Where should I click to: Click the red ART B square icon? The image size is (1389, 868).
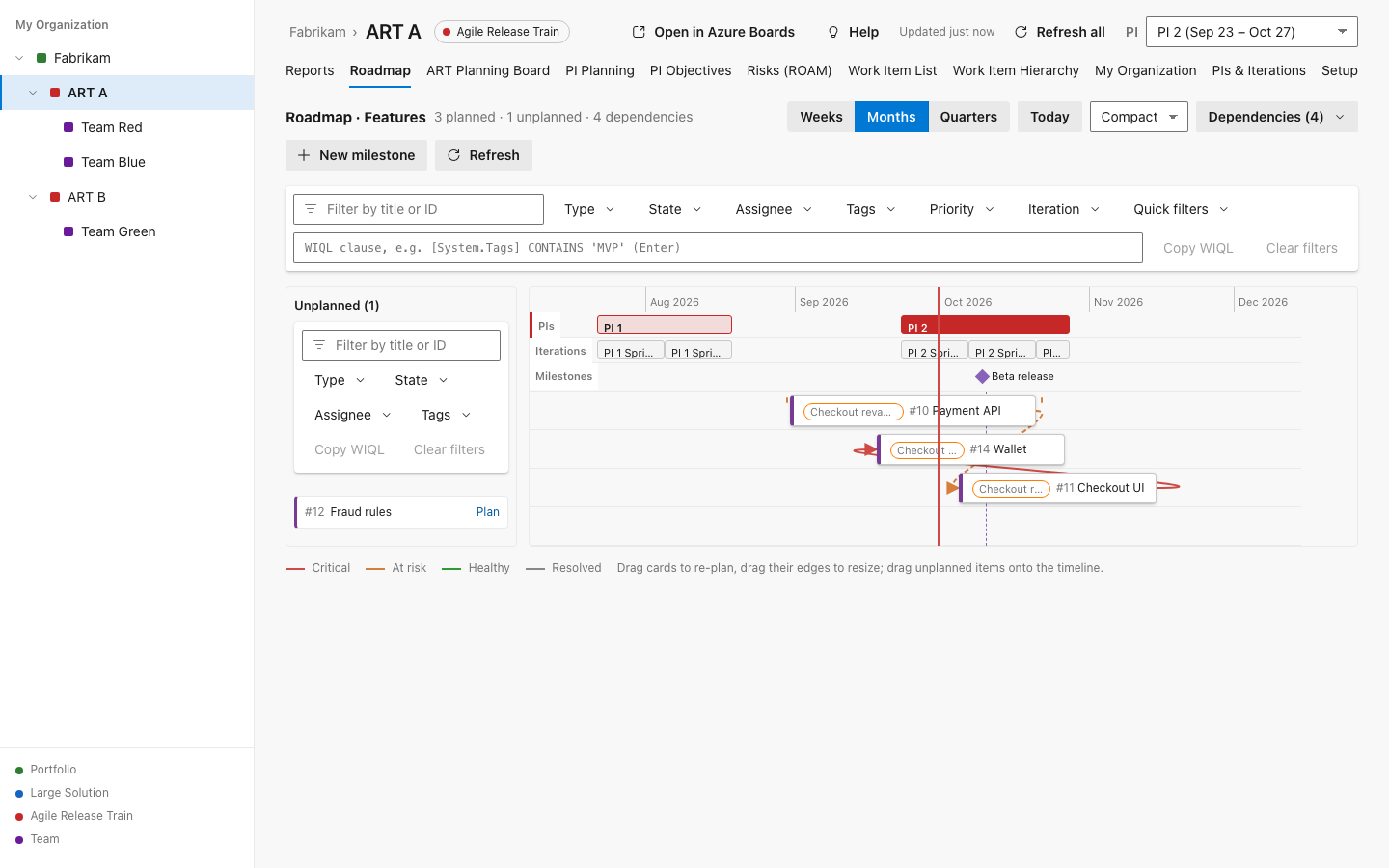click(55, 197)
